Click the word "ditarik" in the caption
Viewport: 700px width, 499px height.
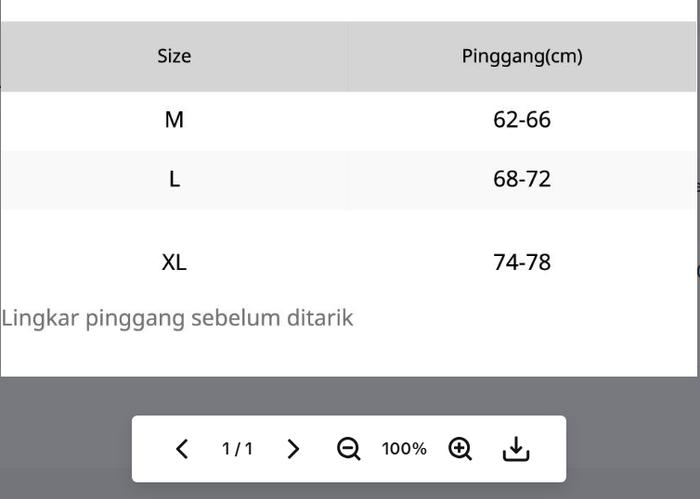coord(320,318)
